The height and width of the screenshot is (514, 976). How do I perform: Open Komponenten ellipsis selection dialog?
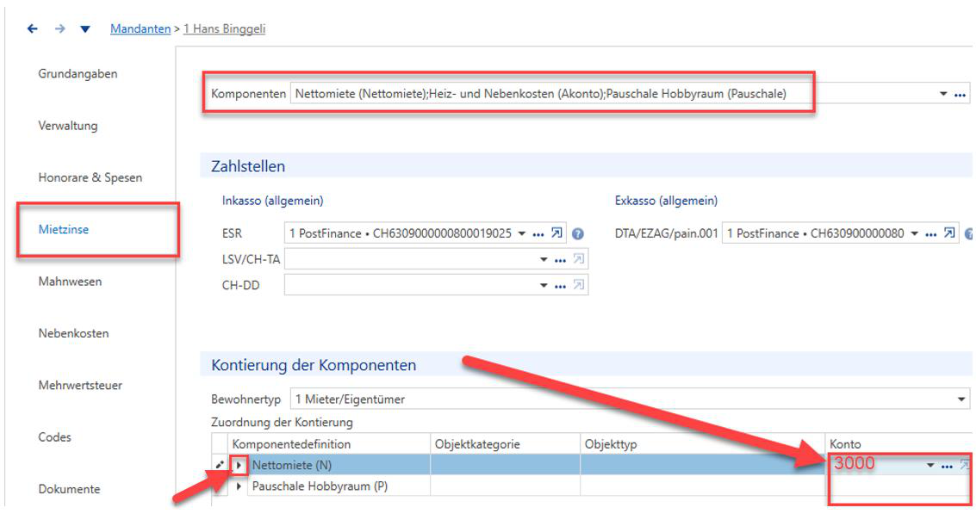(x=960, y=95)
